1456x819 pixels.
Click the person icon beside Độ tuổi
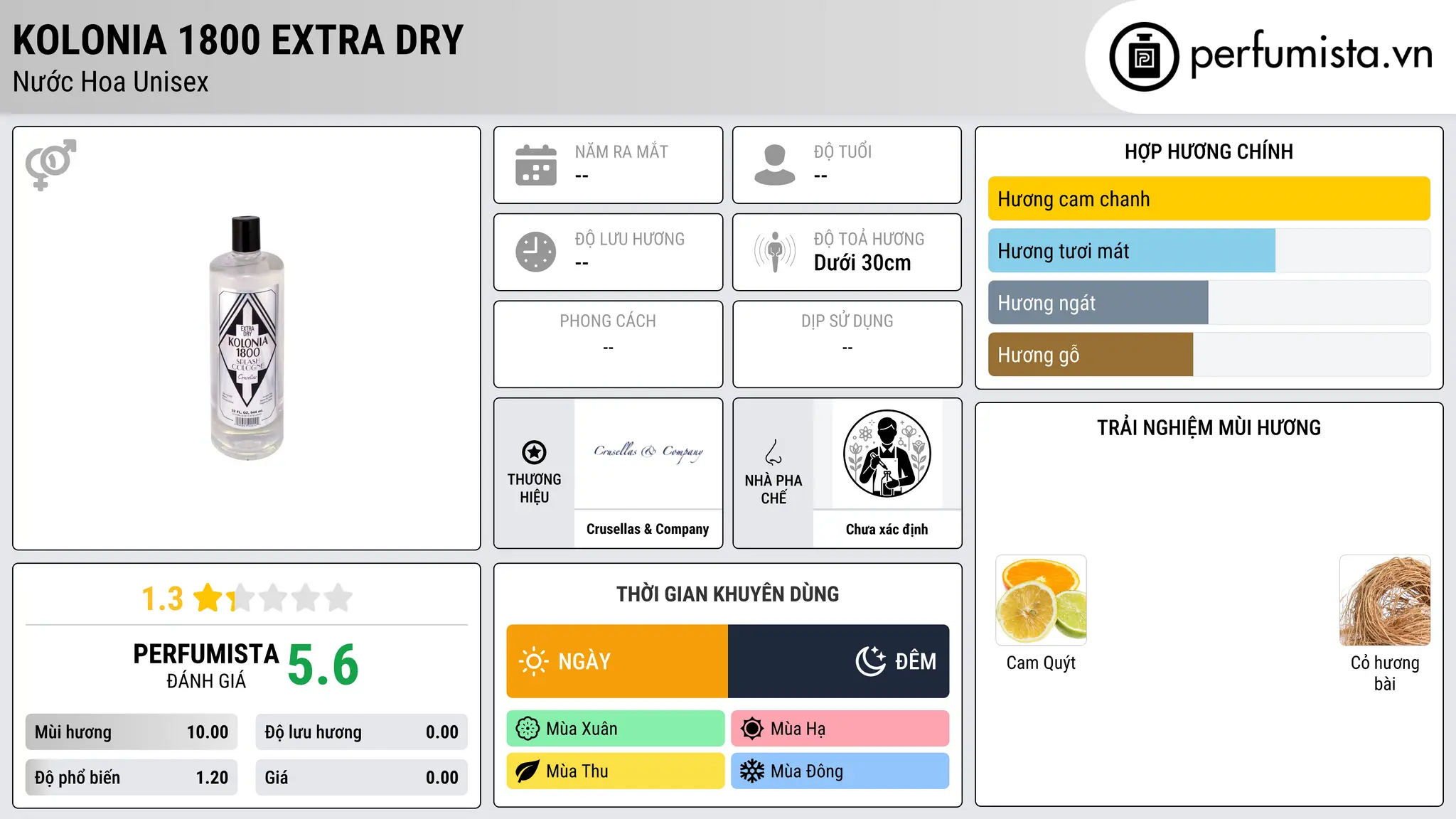775,165
